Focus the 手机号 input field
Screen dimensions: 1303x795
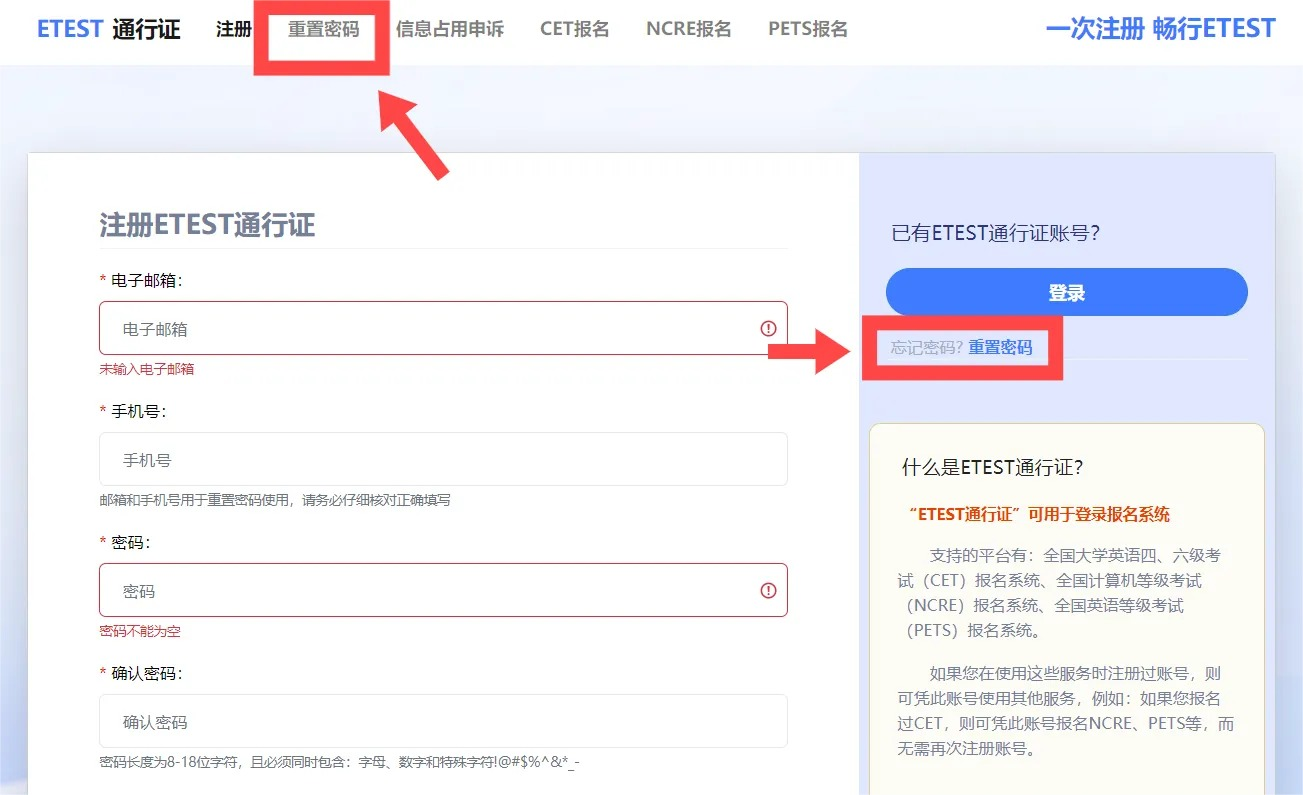click(x=443, y=459)
